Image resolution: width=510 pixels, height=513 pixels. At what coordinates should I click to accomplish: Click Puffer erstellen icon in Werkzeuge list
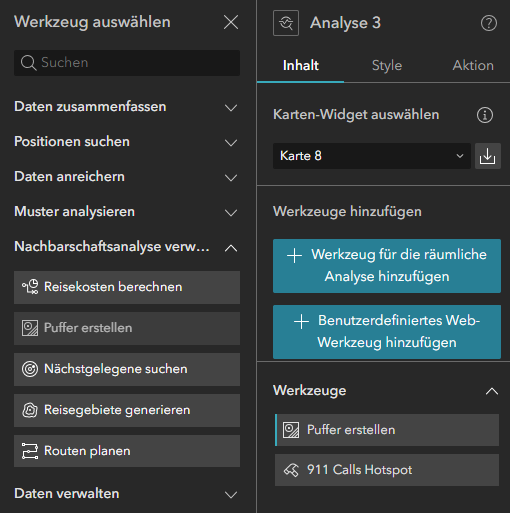point(291,430)
